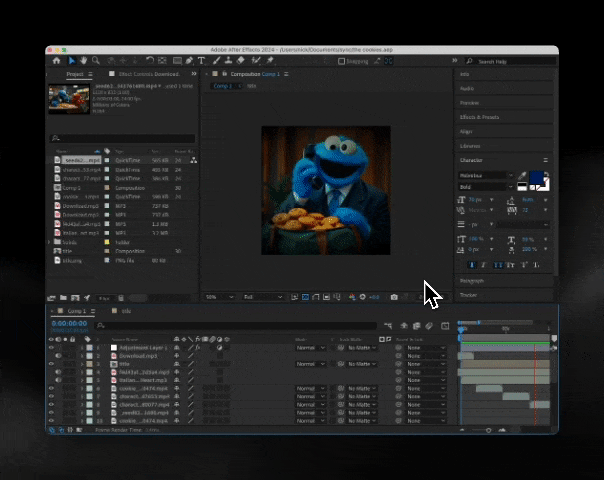The width and height of the screenshot is (604, 480).
Task: Hide layer 6 cookie mp4 eye toggle
Action: [x=51, y=388]
